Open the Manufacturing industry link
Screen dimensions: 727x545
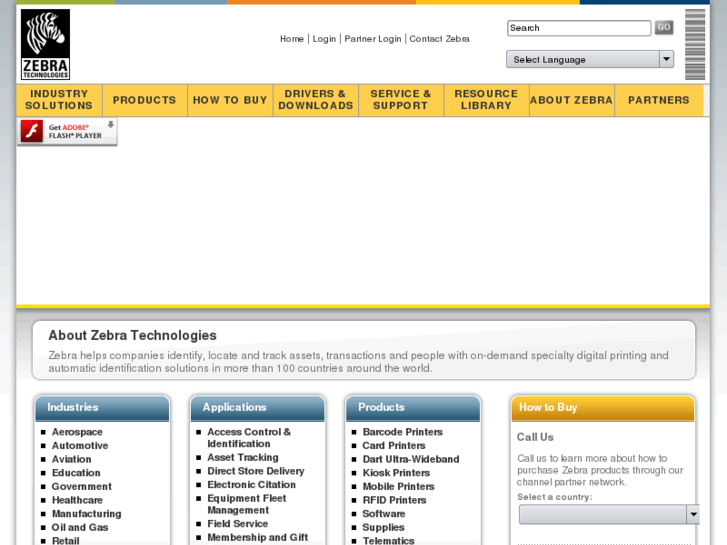pos(86,514)
